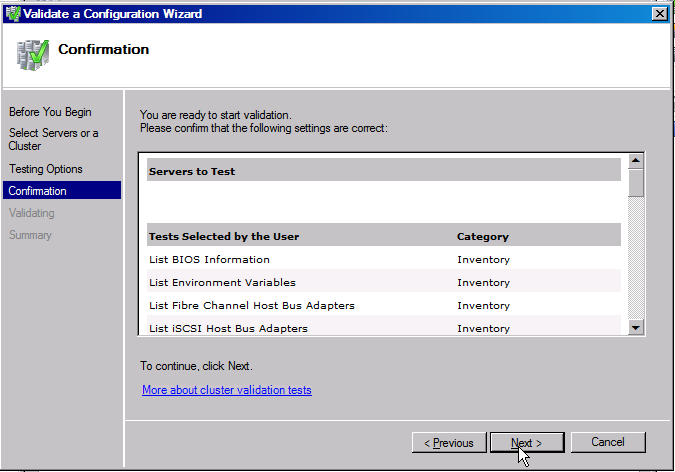Close the Validate a Configuration Wizard

[x=659, y=14]
